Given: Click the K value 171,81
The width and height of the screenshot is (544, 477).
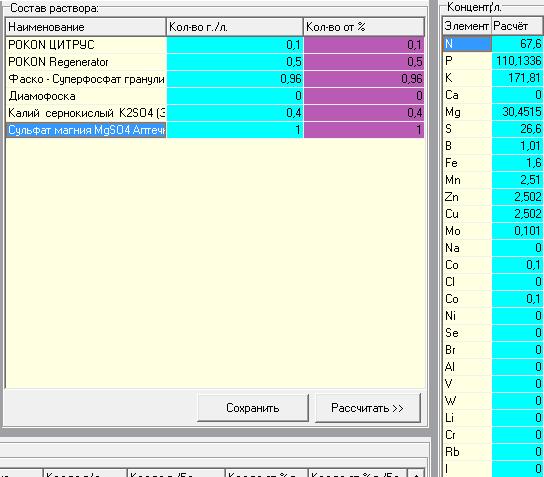Looking at the screenshot, I should point(518,78).
